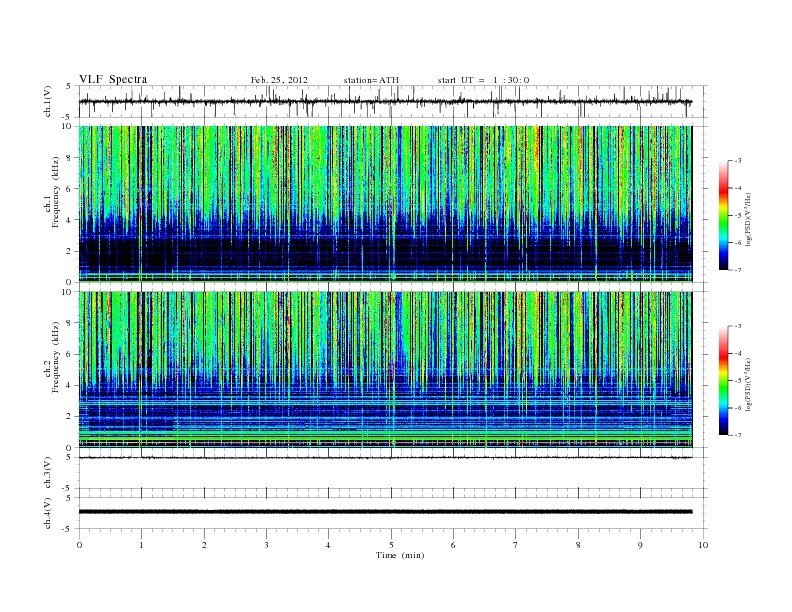The height and width of the screenshot is (612, 792).
Task: Click the 'Time (min)' axis label
Action: point(400,555)
